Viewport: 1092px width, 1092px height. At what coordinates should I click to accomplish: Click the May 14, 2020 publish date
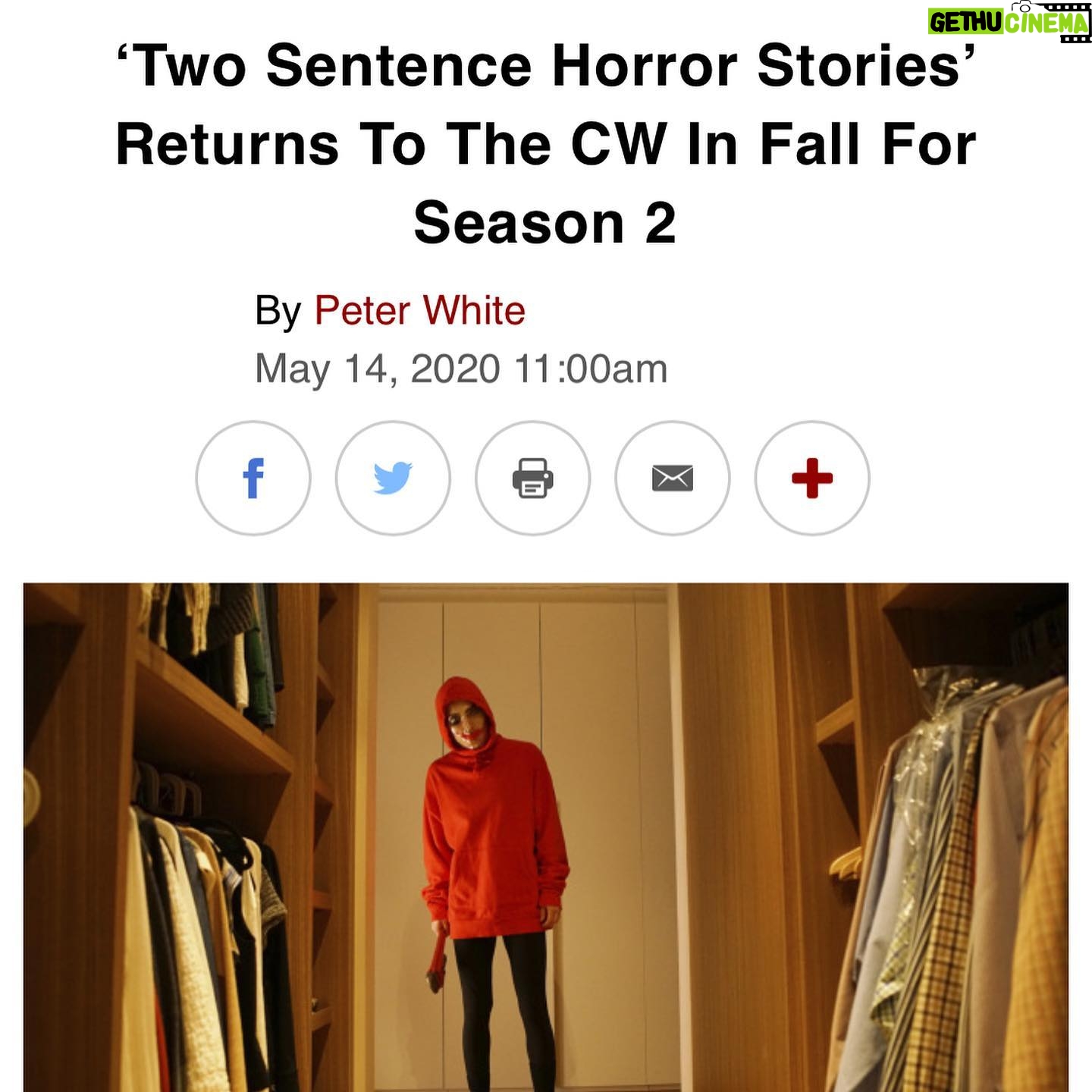pos(378,369)
